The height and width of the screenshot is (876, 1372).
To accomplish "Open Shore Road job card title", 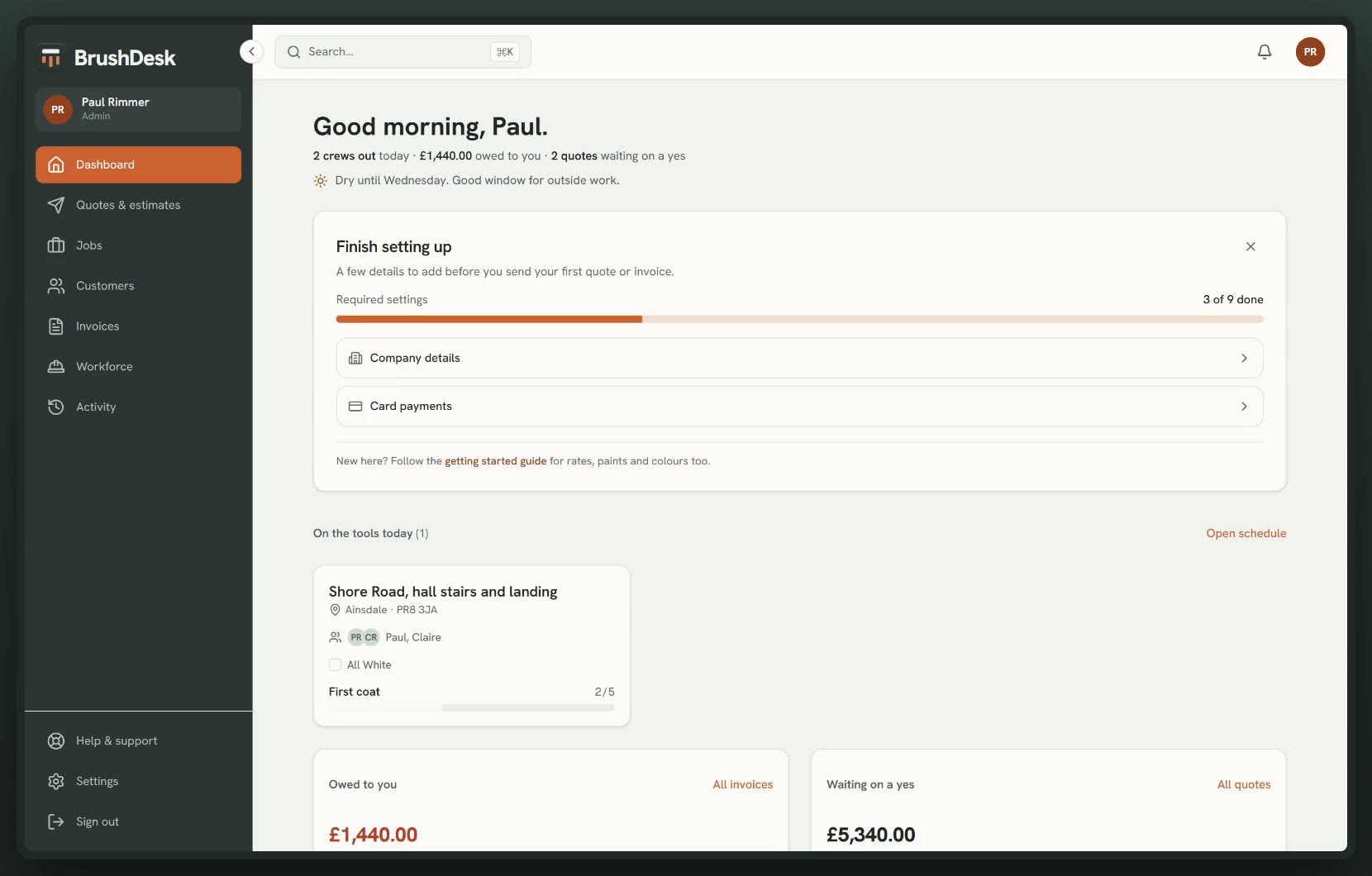I will click(x=443, y=592).
